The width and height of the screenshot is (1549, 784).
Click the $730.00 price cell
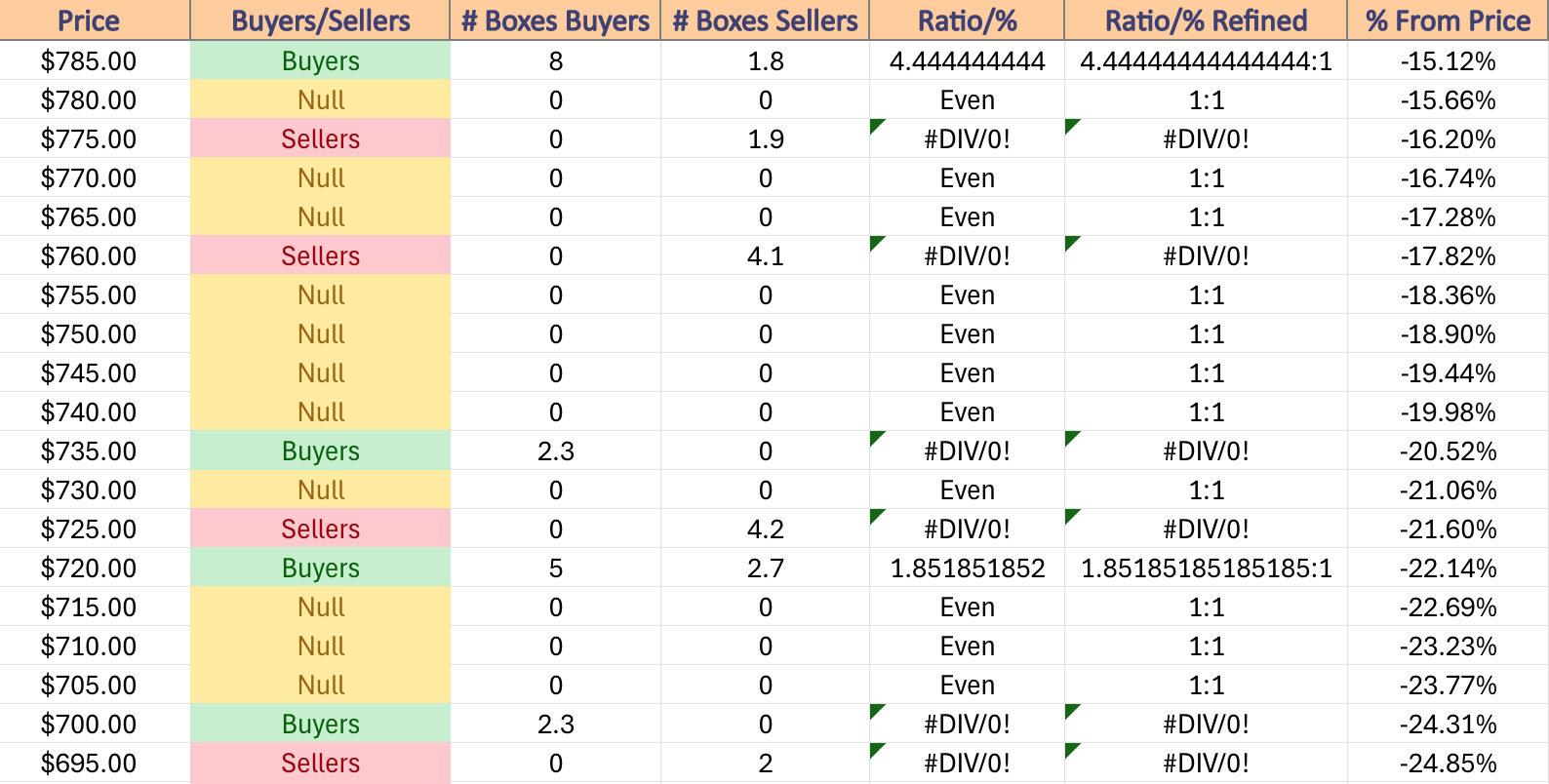click(95, 490)
